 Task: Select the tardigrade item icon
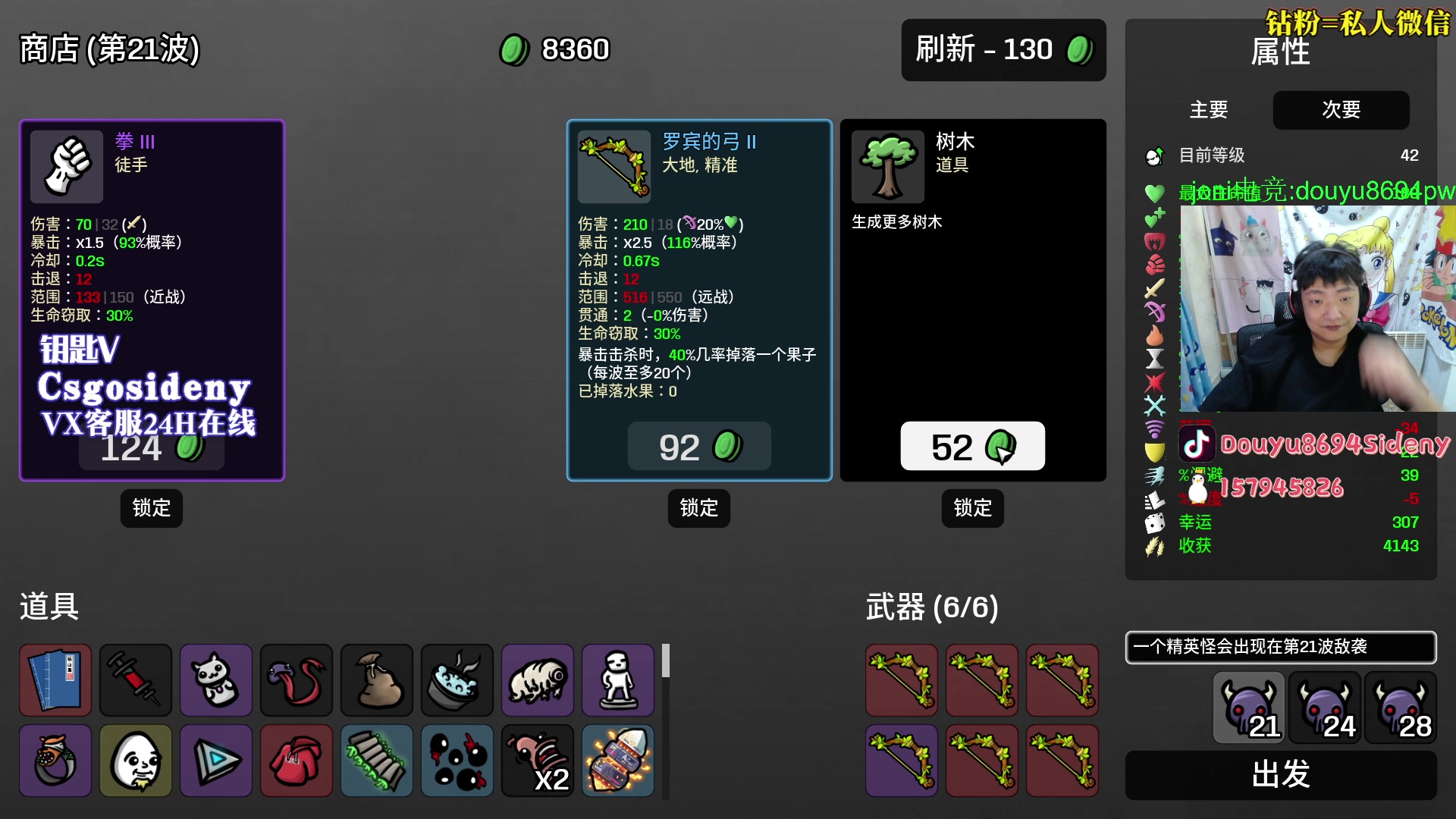[x=538, y=680]
